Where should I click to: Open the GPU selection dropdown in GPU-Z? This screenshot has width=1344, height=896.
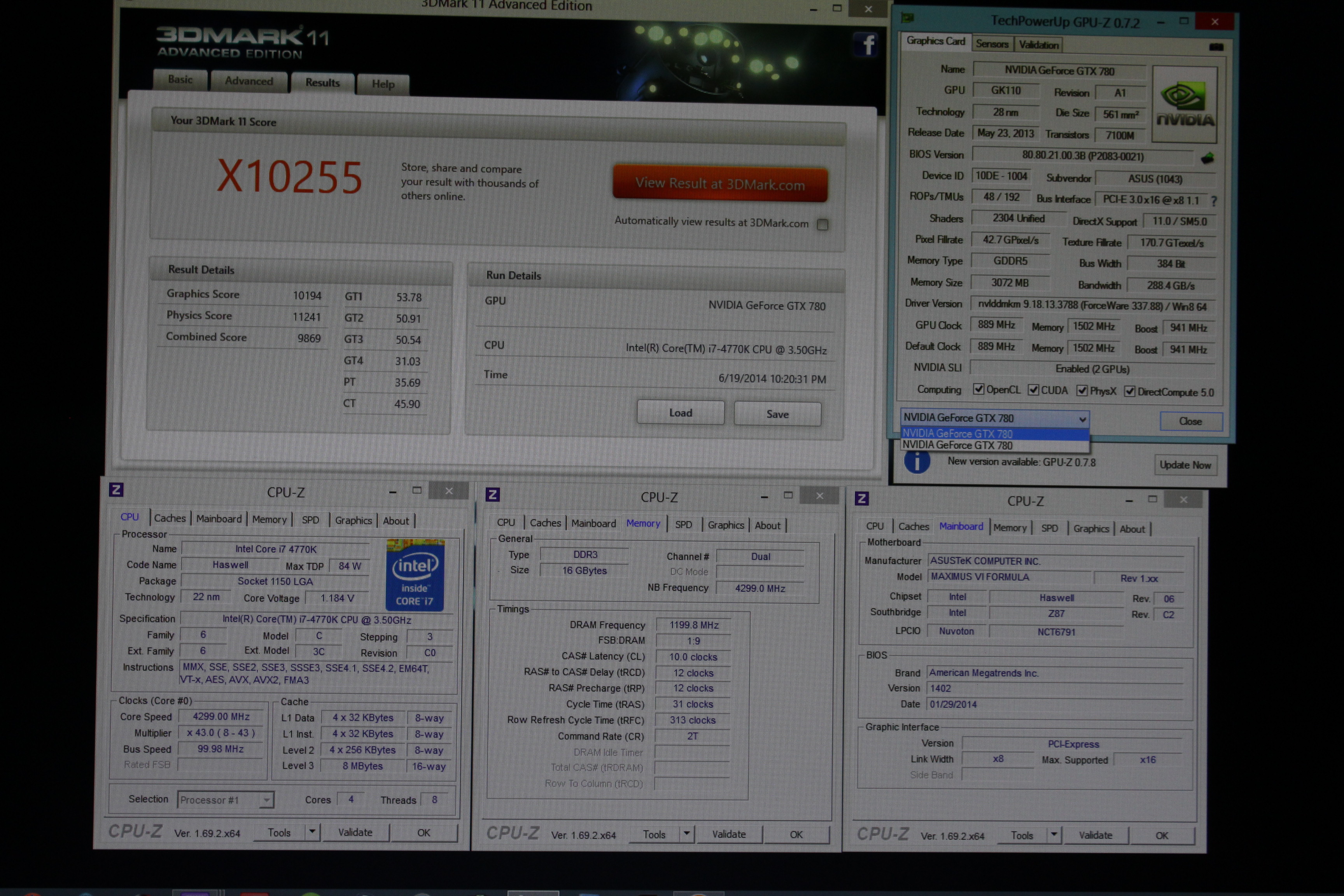[x=995, y=418]
